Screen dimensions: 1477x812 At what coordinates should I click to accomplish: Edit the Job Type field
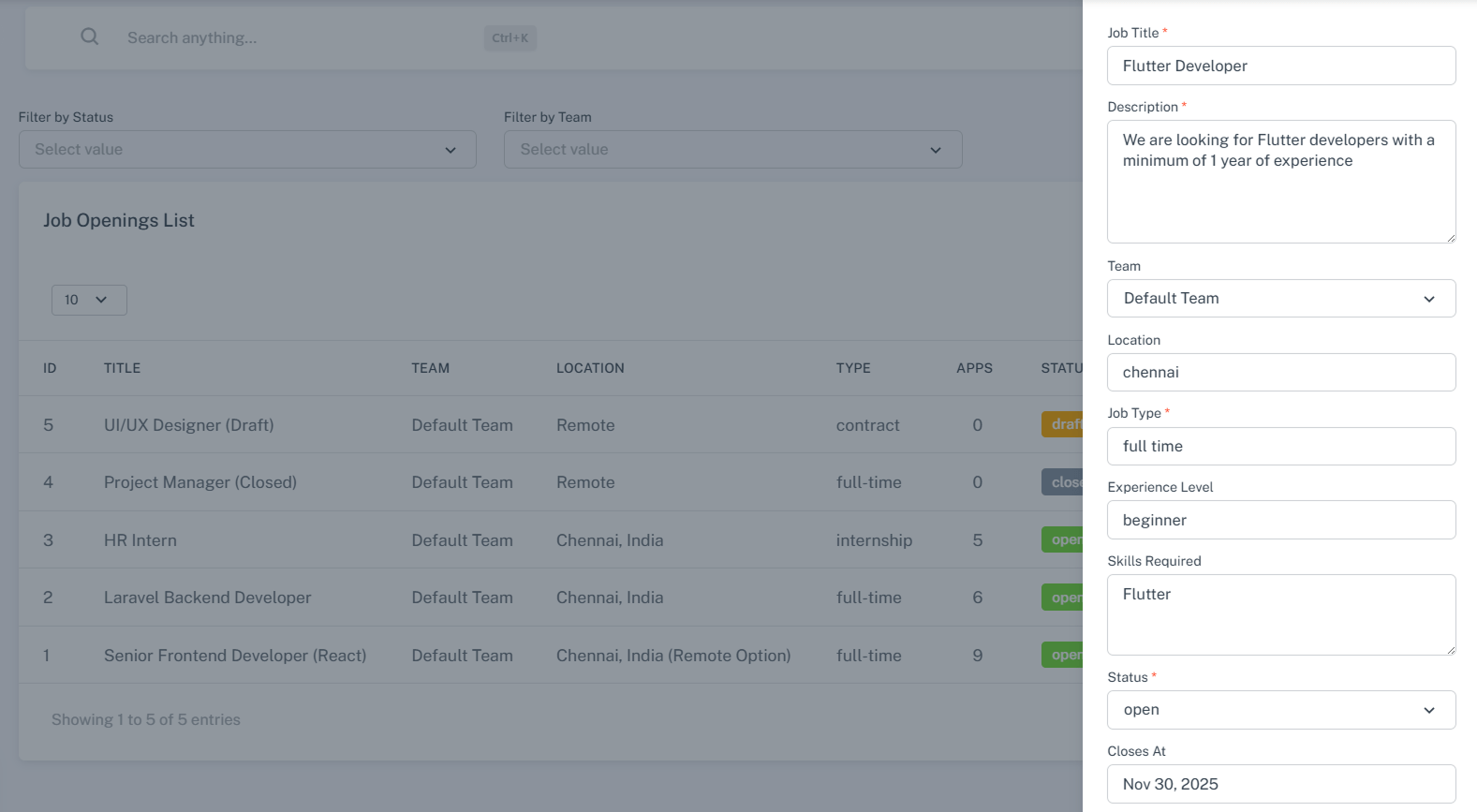1280,447
